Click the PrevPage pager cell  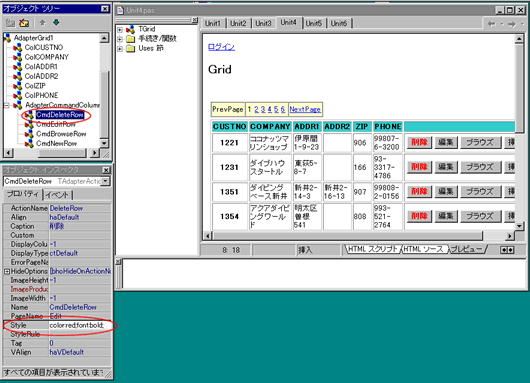click(x=228, y=109)
